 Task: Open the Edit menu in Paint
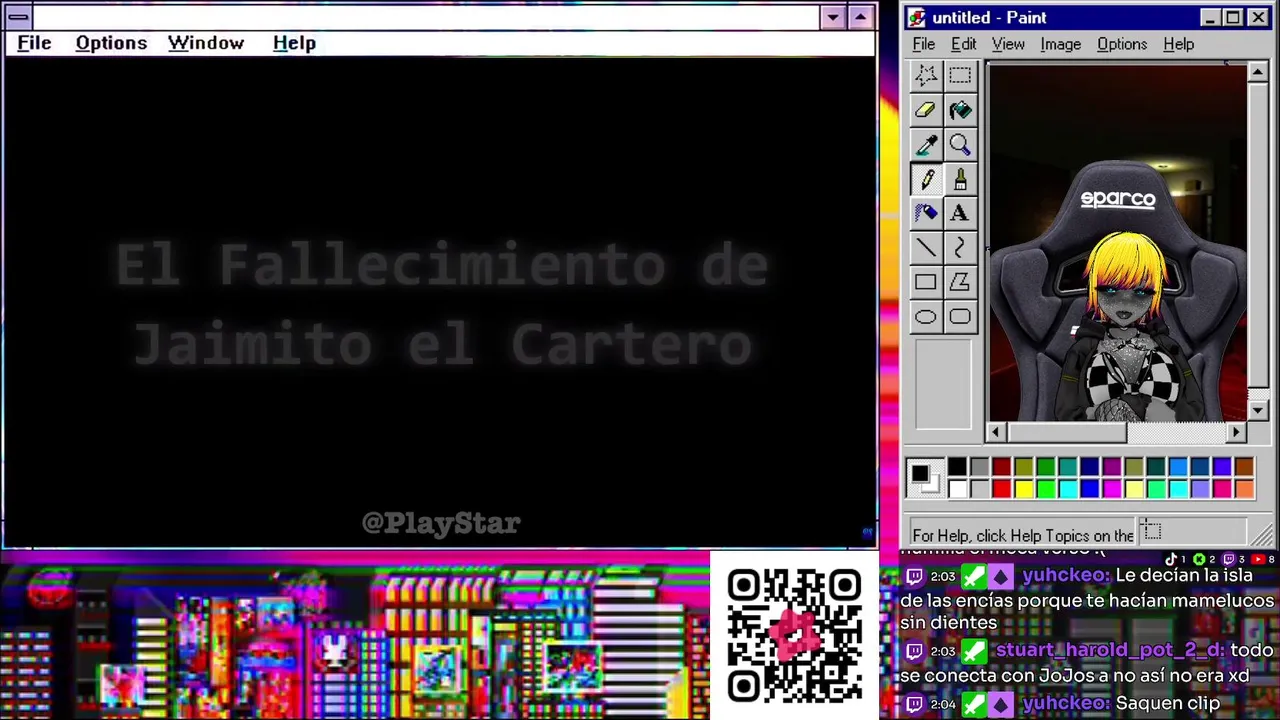pyautogui.click(x=964, y=44)
